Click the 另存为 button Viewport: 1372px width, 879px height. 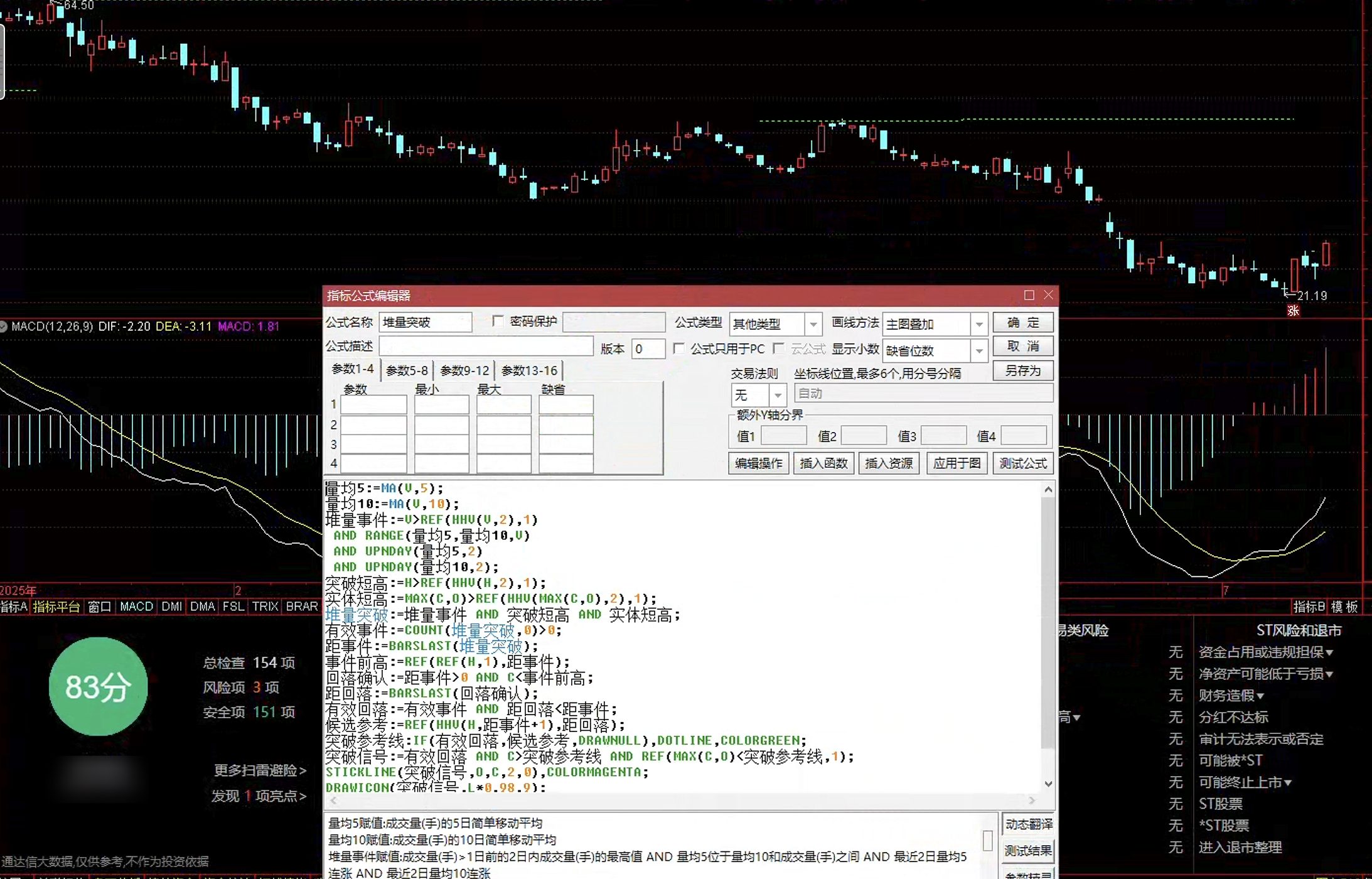coord(1022,370)
